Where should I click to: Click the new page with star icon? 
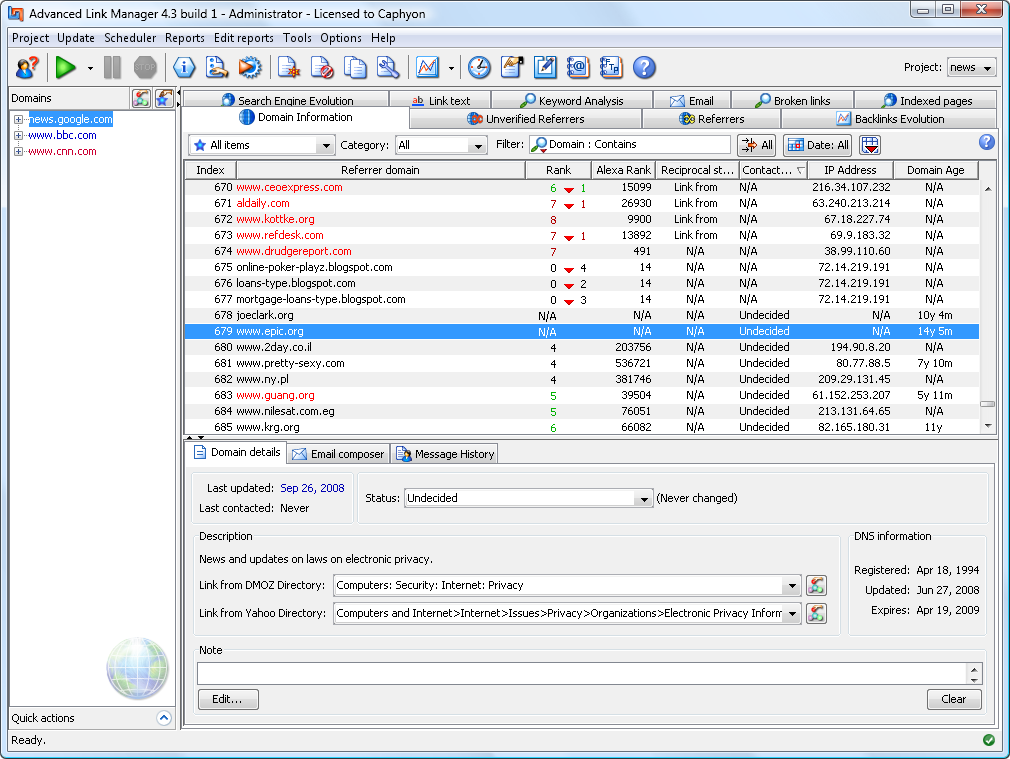[289, 67]
